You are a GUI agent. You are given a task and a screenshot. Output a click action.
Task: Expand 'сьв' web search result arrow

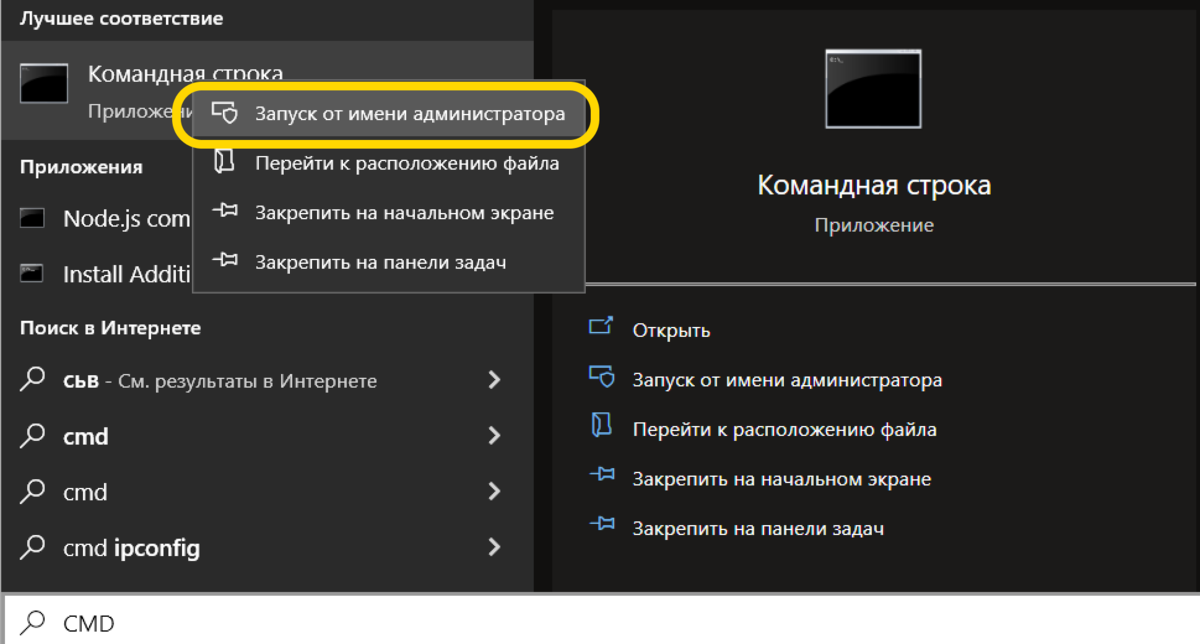[x=494, y=380]
